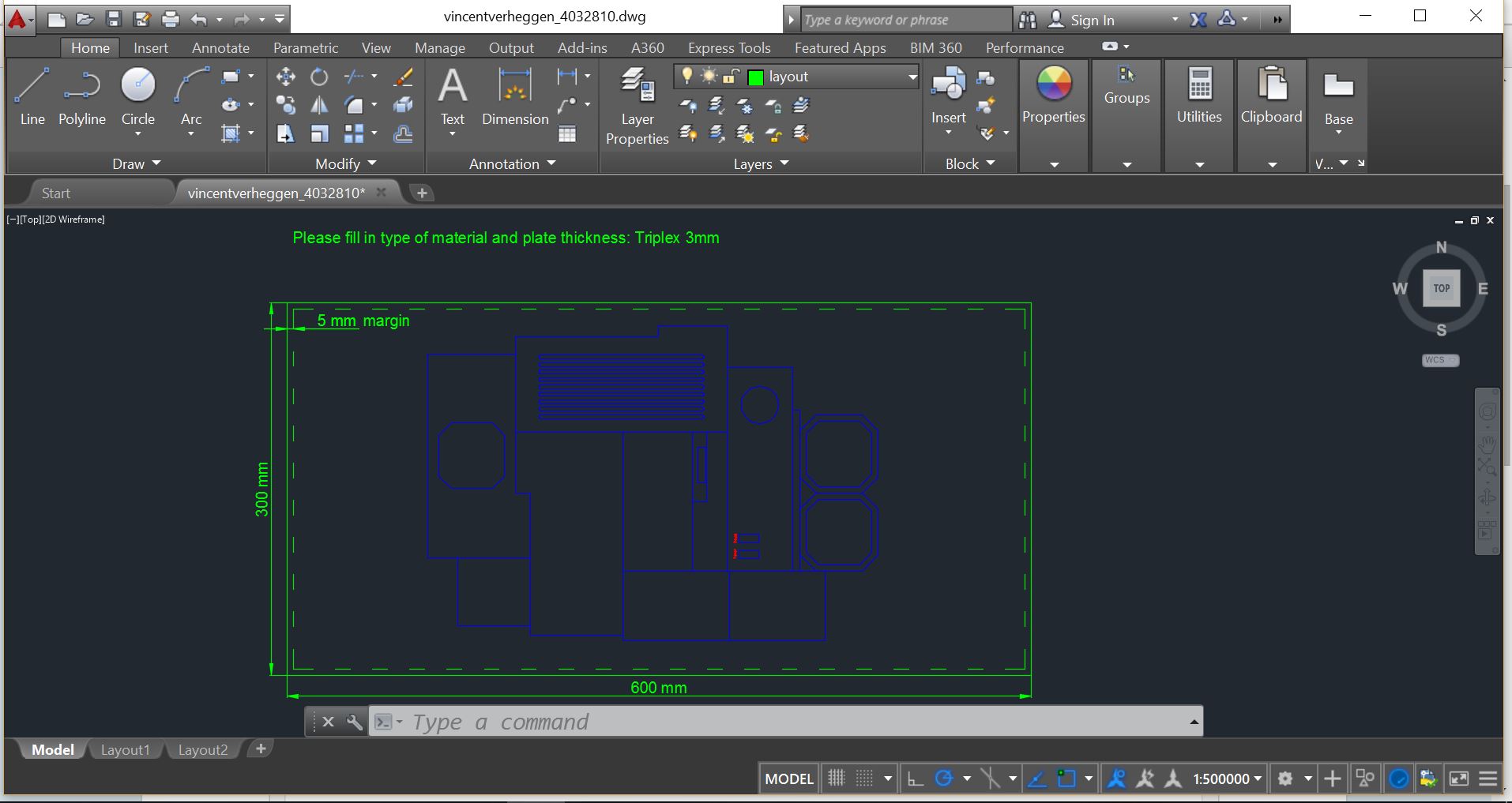
Task: Click the green layout layer color swatch
Action: click(755, 77)
